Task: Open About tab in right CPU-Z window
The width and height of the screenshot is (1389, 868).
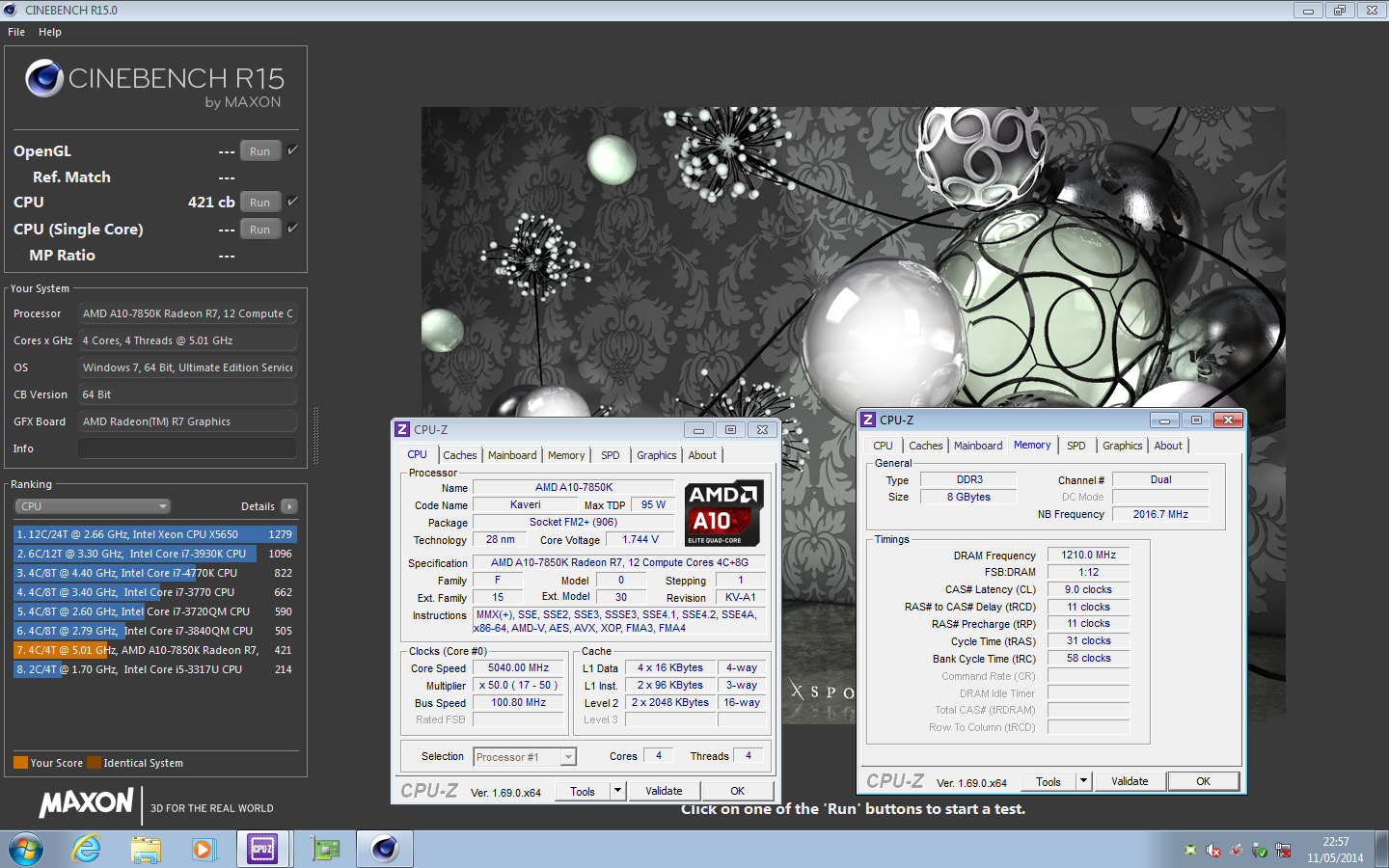Action: point(1168,446)
